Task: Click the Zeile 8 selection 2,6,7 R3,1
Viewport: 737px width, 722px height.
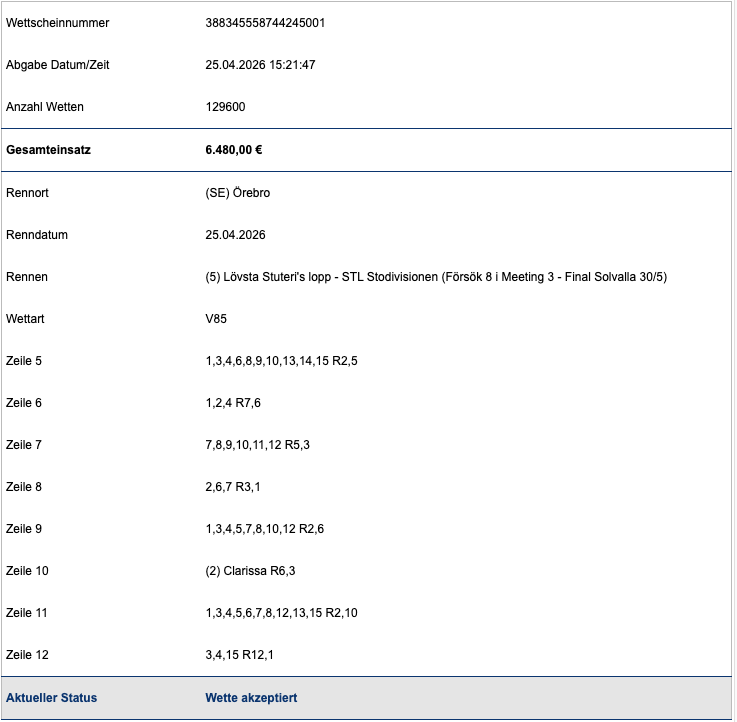Action: pyautogui.click(x=234, y=487)
